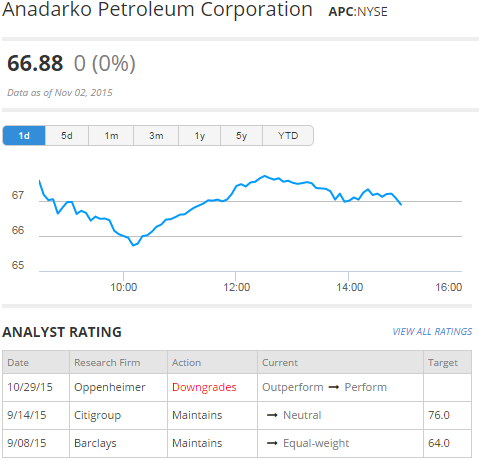Screen dimensions: 479x464
Task: Click the red Downgrades action
Action: point(204,387)
